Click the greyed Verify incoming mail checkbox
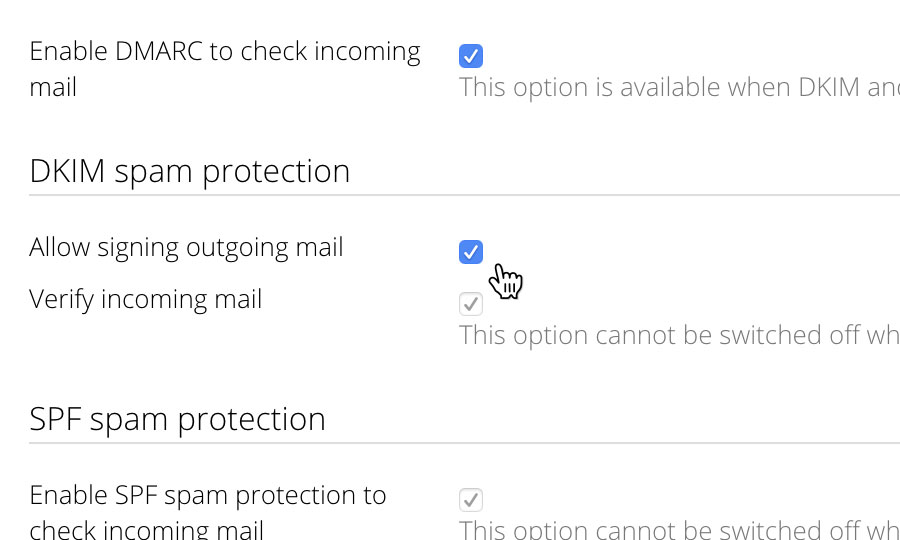 [471, 304]
